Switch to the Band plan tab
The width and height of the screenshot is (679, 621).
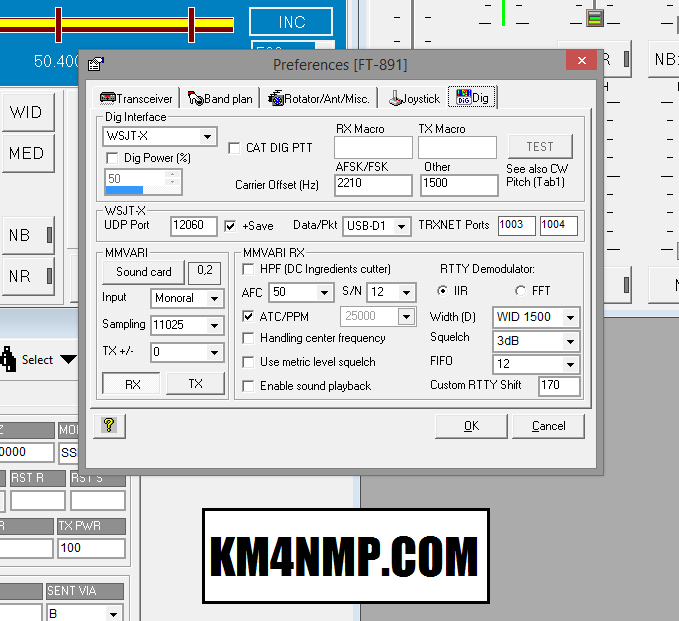click(x=220, y=98)
